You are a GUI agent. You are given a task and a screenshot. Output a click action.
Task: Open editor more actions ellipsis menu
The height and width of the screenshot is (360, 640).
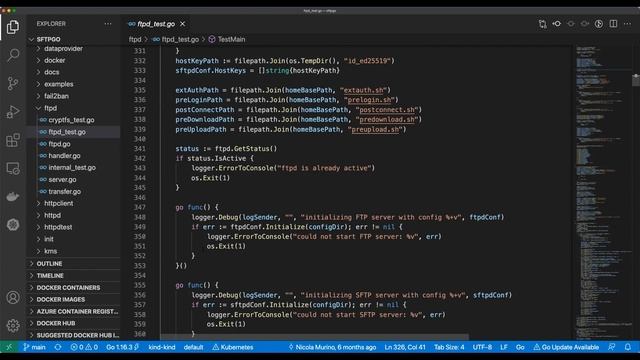click(x=627, y=24)
